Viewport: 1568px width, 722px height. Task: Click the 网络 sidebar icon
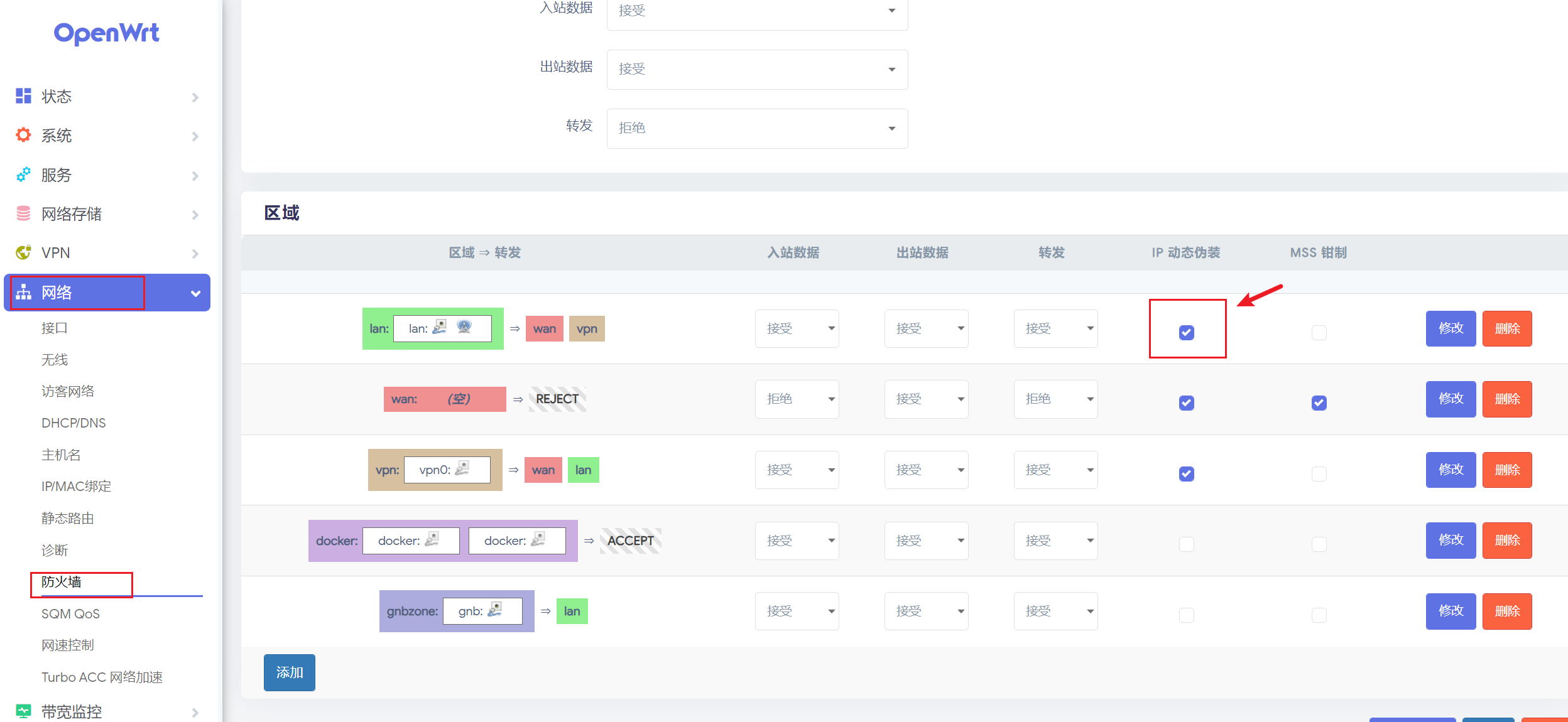[x=23, y=292]
